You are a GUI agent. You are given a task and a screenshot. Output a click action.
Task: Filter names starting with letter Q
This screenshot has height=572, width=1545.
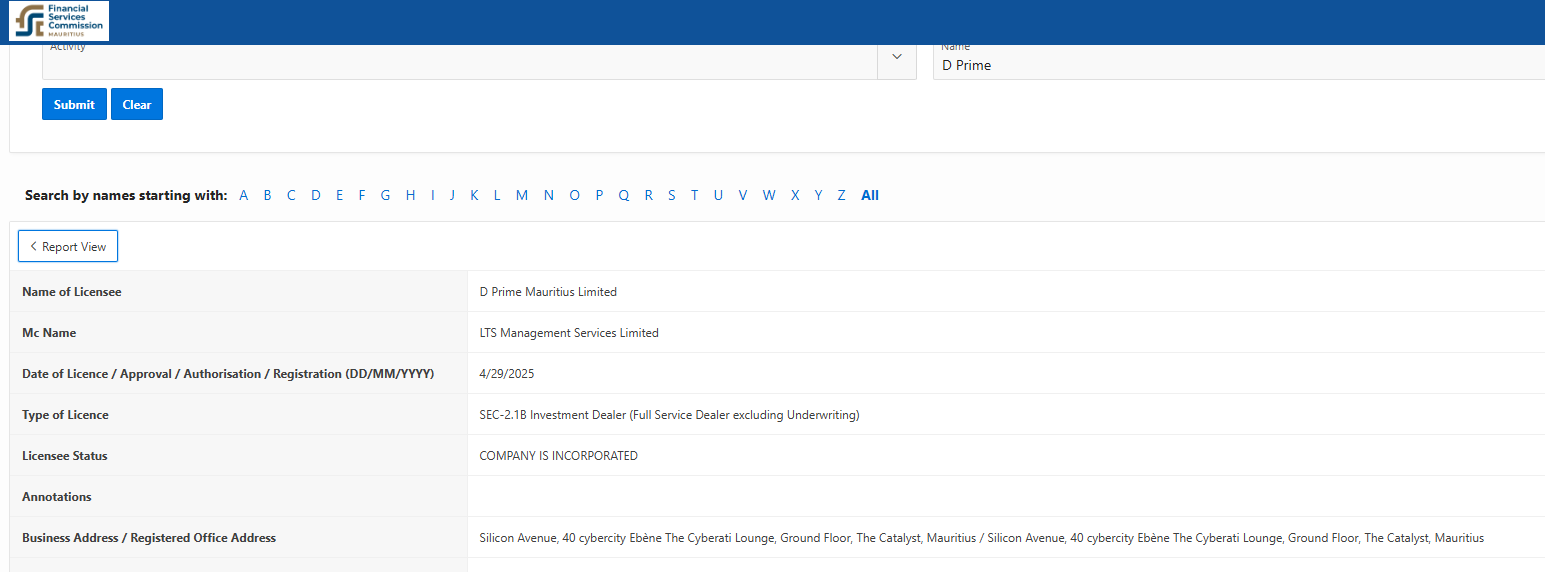(x=623, y=195)
